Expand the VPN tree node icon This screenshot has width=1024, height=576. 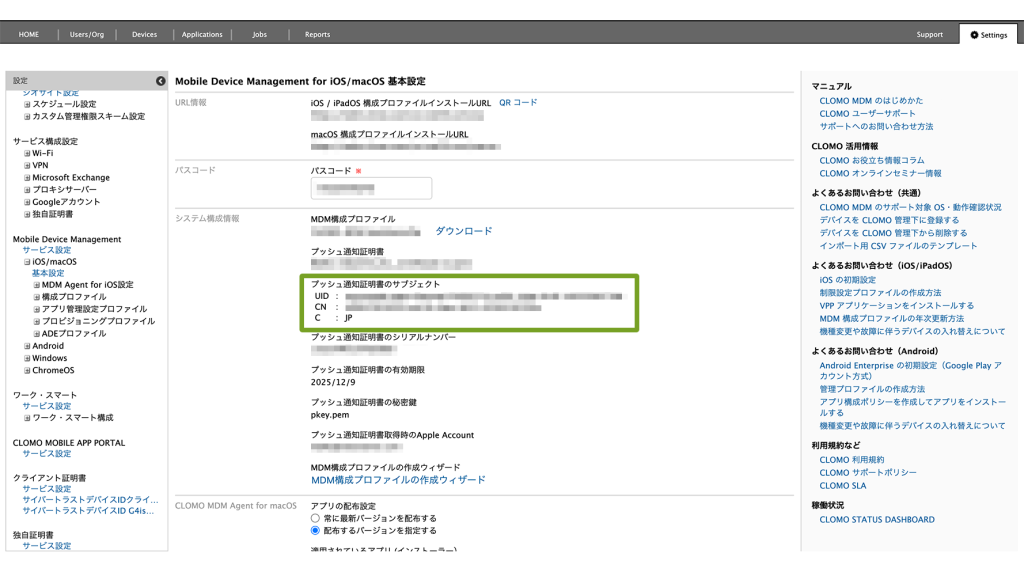click(x=28, y=165)
